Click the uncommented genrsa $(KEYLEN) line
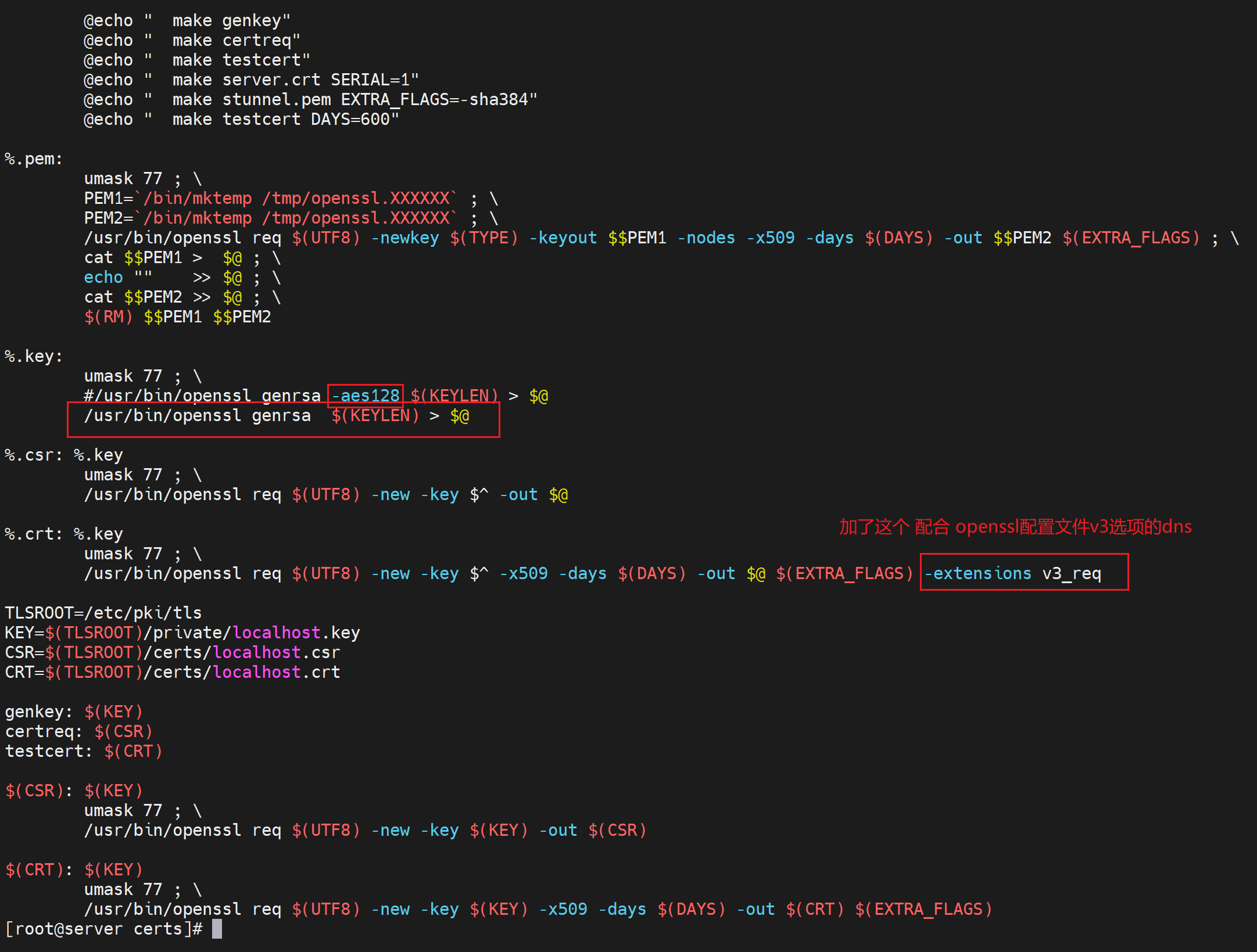 coord(276,416)
